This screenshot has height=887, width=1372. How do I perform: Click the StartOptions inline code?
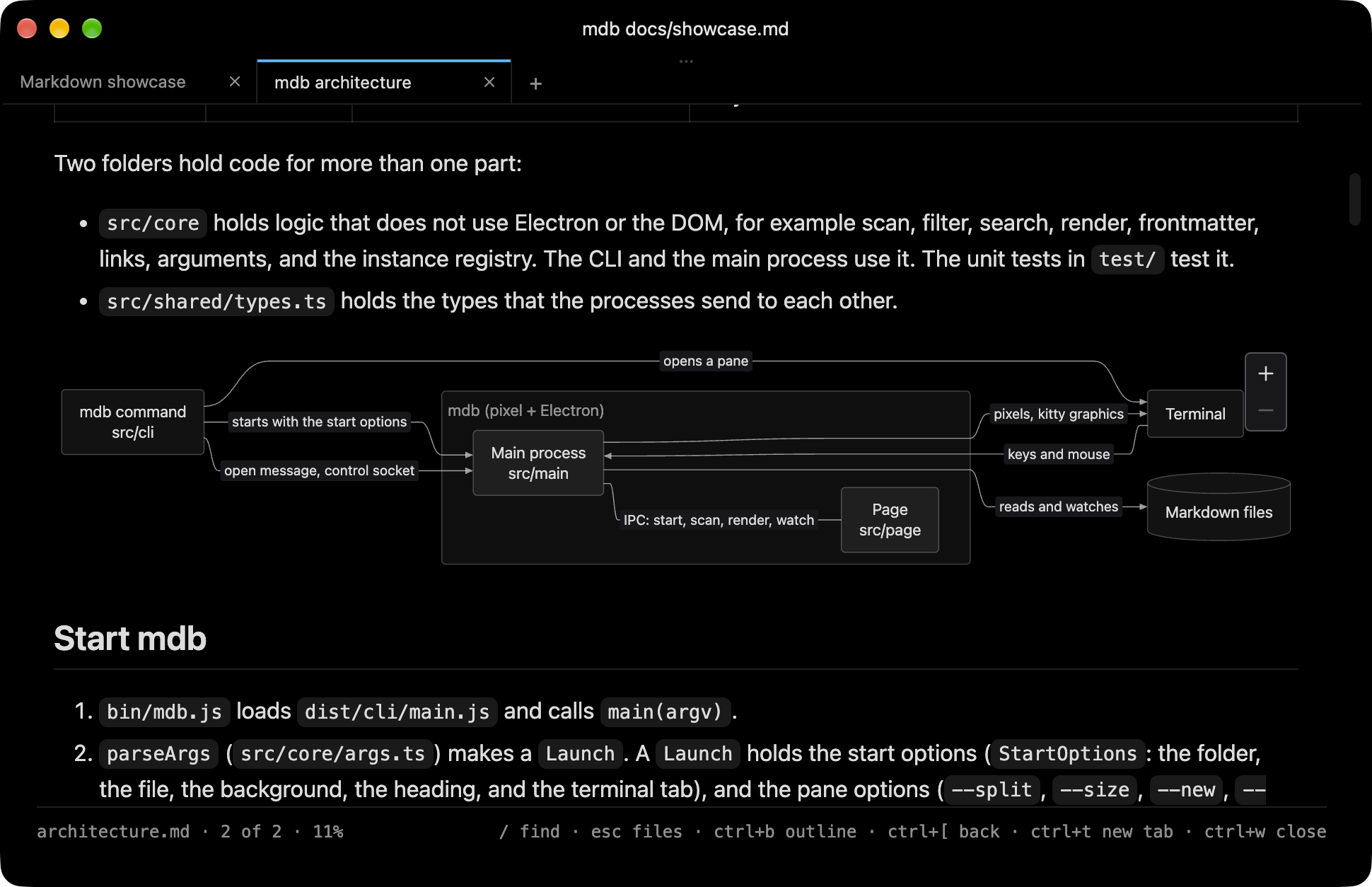(1068, 755)
